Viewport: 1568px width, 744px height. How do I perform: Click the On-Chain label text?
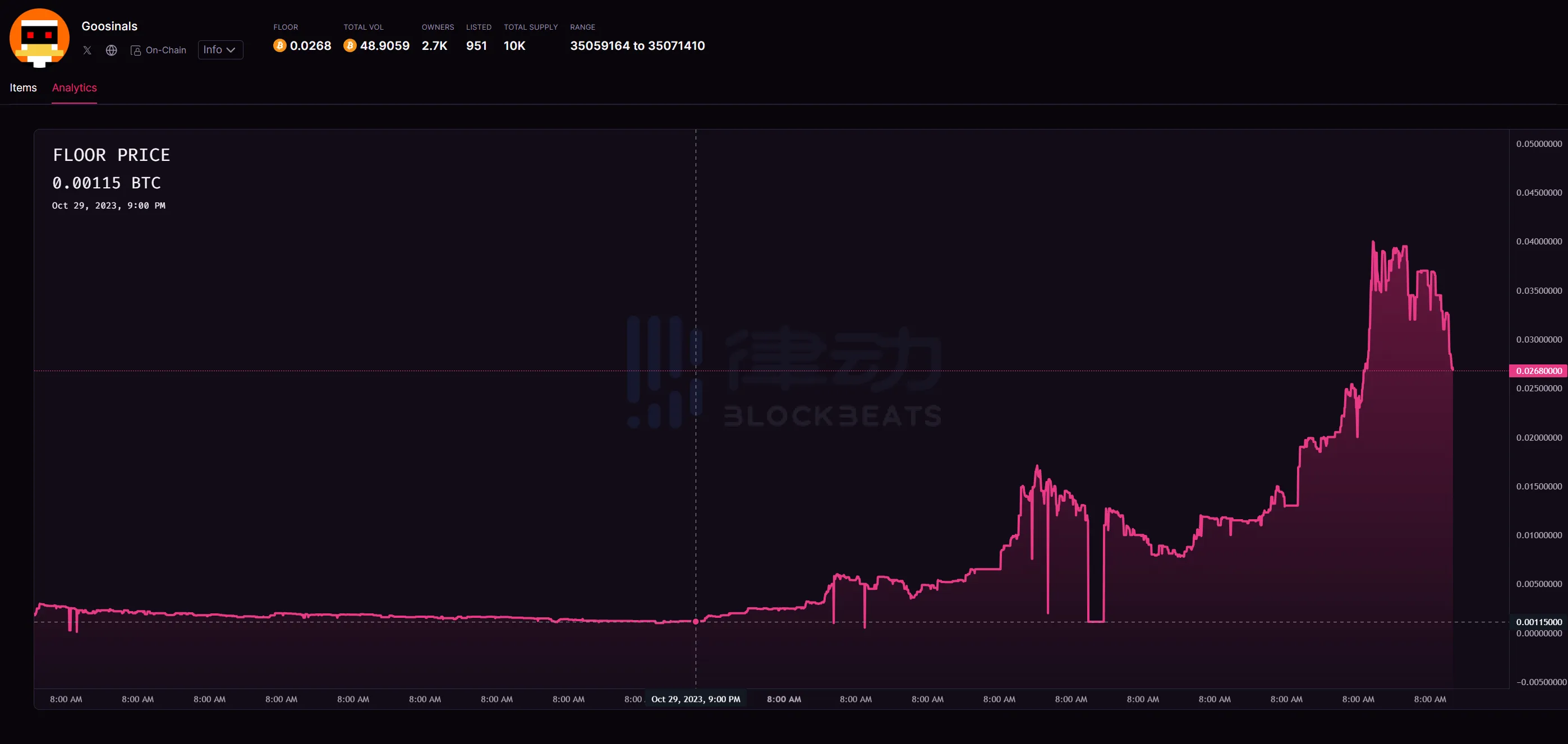coord(165,50)
